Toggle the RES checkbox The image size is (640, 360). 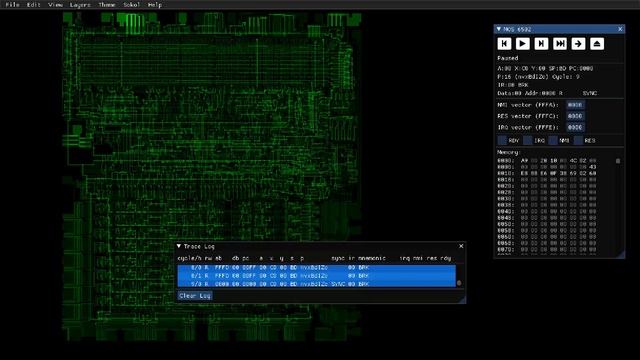tap(578, 140)
